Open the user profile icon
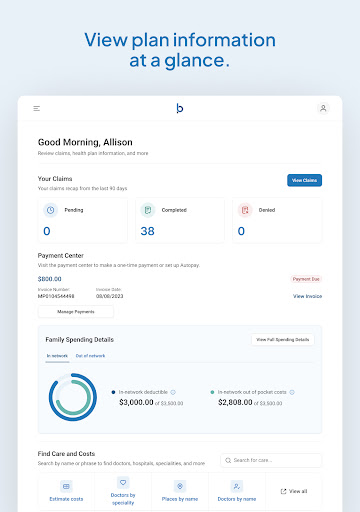The height and width of the screenshot is (512, 360). pyautogui.click(x=323, y=108)
